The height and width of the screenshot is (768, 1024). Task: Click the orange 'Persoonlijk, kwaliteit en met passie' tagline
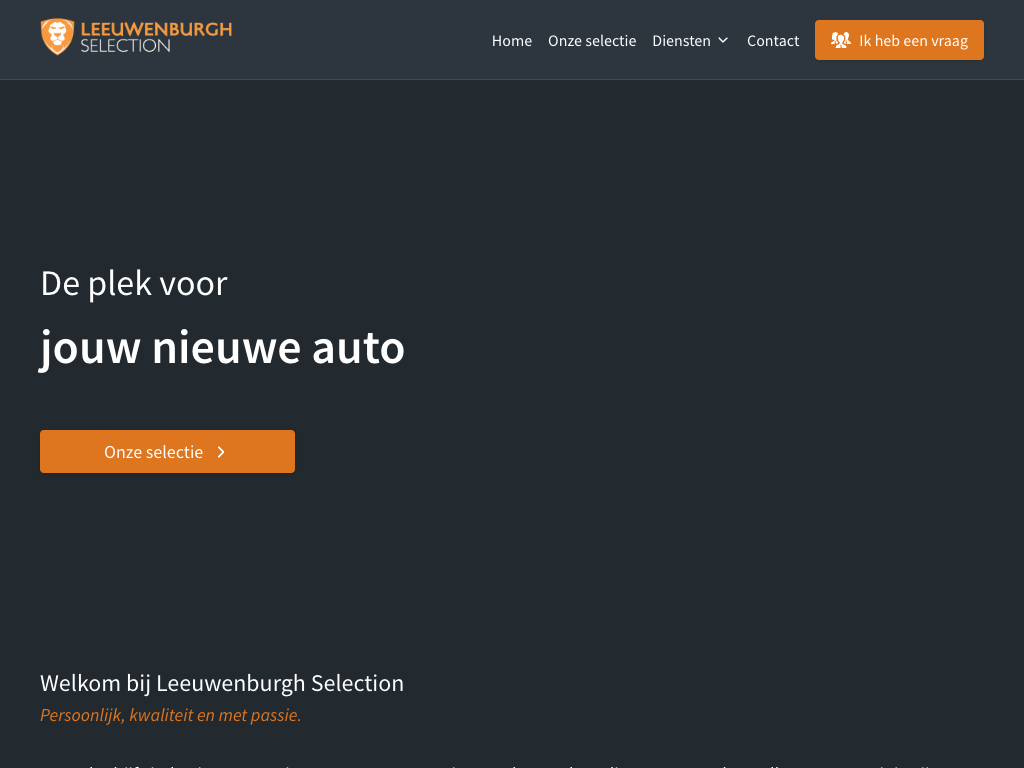coord(170,715)
